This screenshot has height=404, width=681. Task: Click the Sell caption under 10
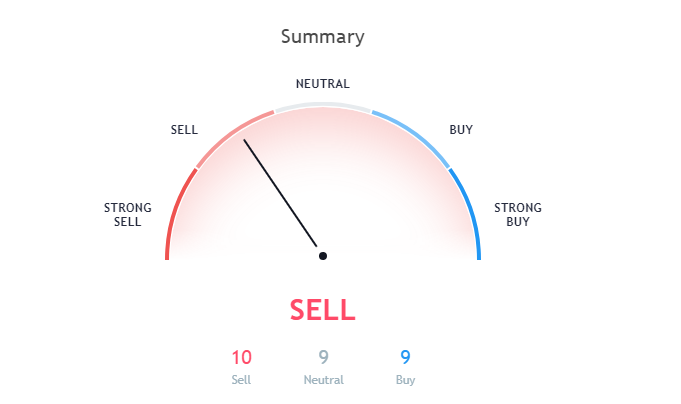click(x=241, y=380)
